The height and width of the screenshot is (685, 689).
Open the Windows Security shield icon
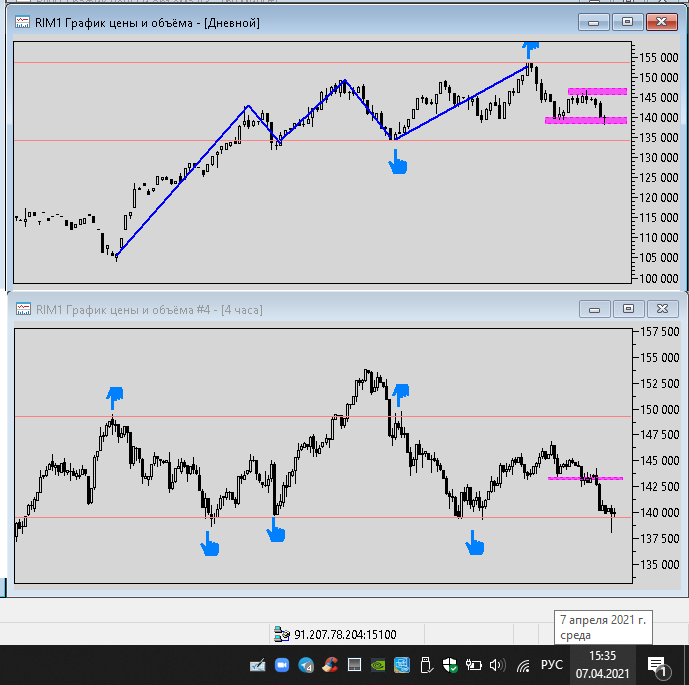click(450, 665)
